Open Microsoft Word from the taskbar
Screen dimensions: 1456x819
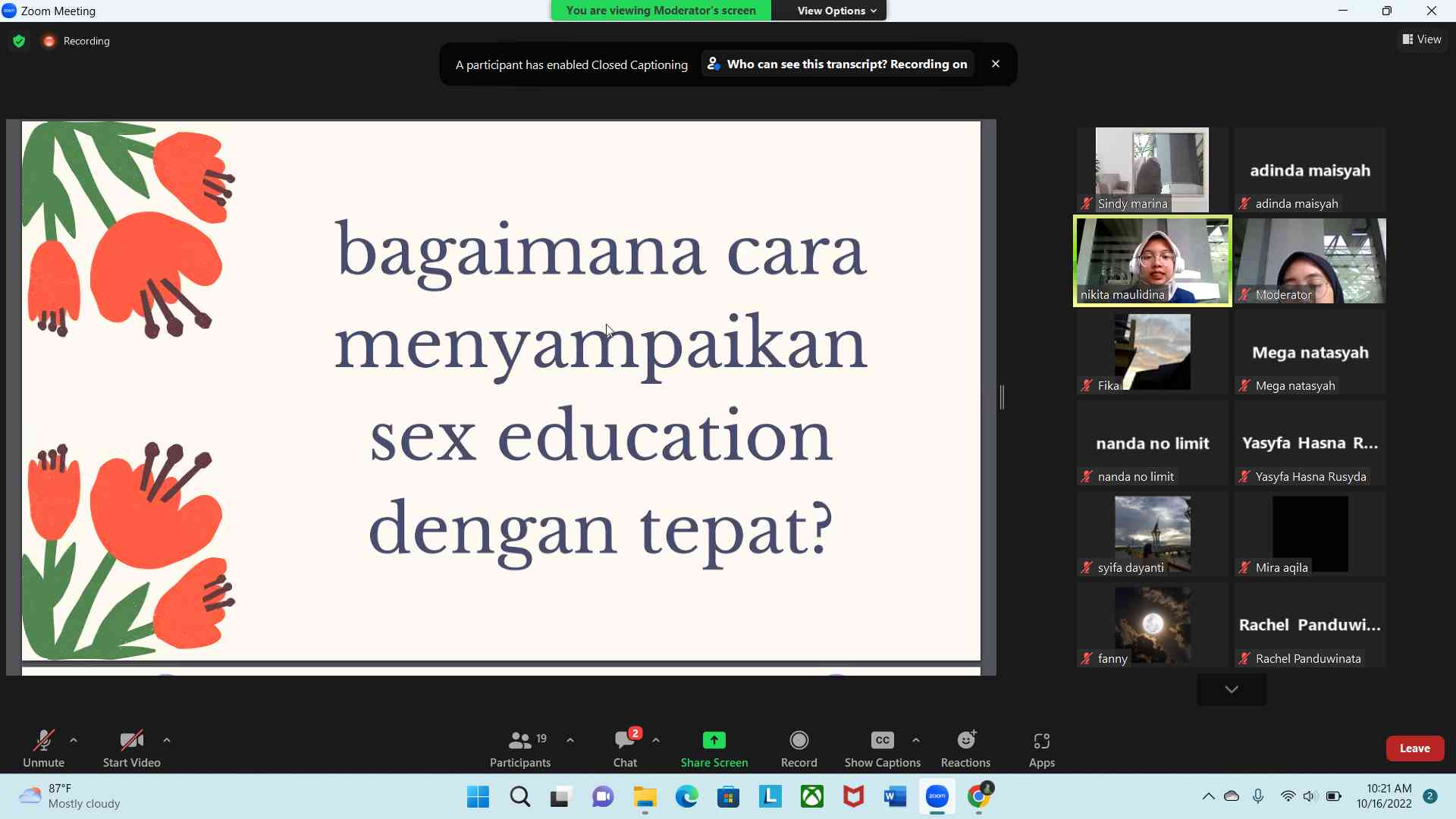pos(895,797)
